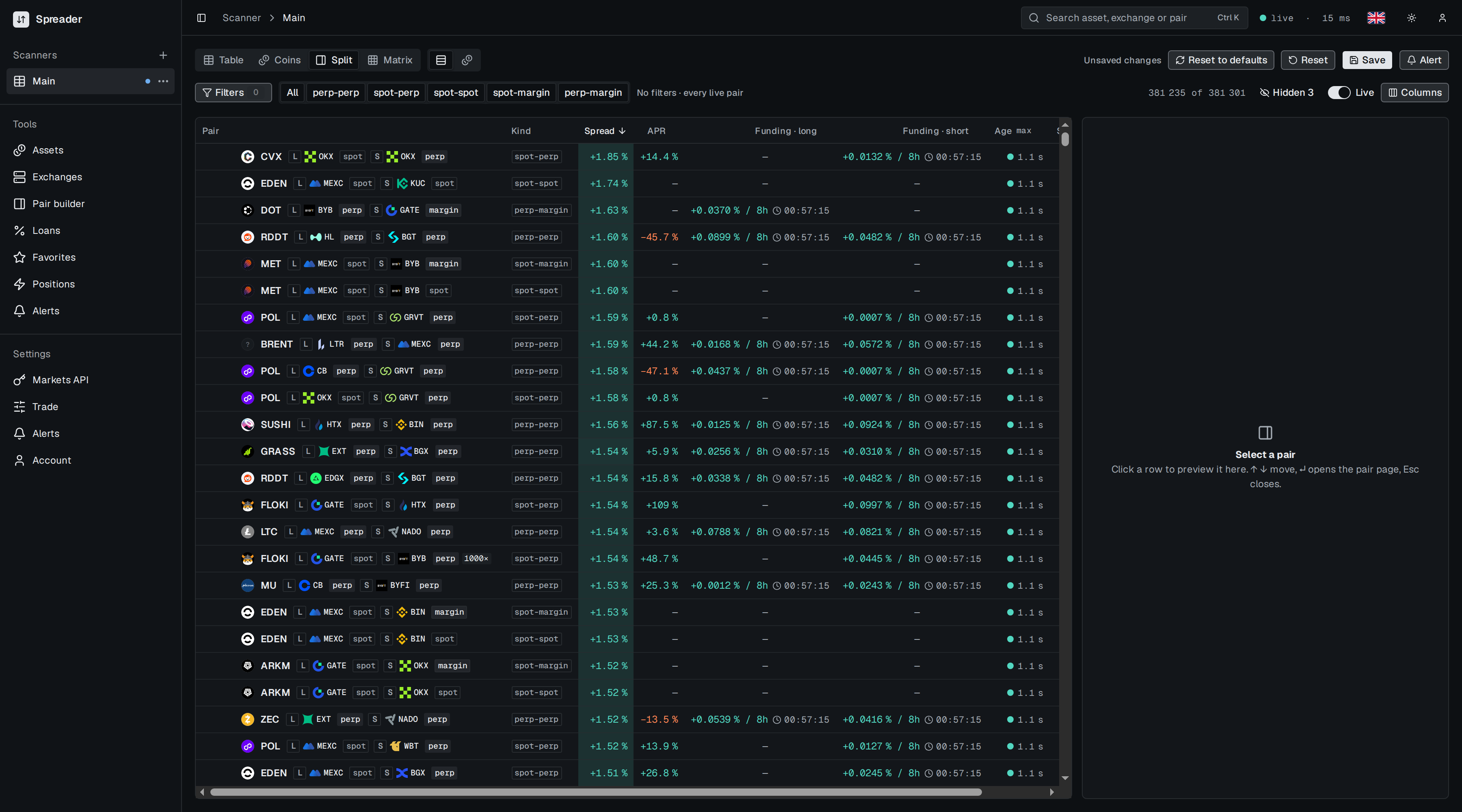
Task: Select the perp-margin kind filter
Action: [x=593, y=93]
